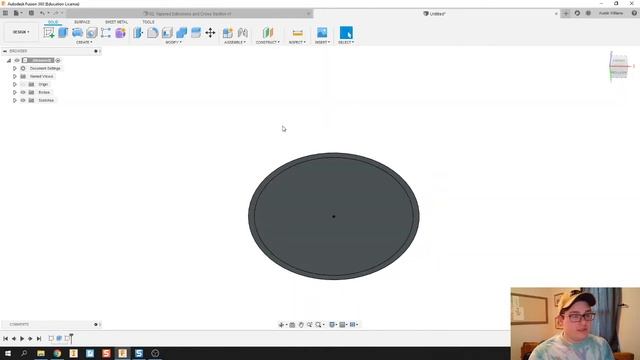
Task: Switch to the Solid tab
Action: [x=53, y=22]
